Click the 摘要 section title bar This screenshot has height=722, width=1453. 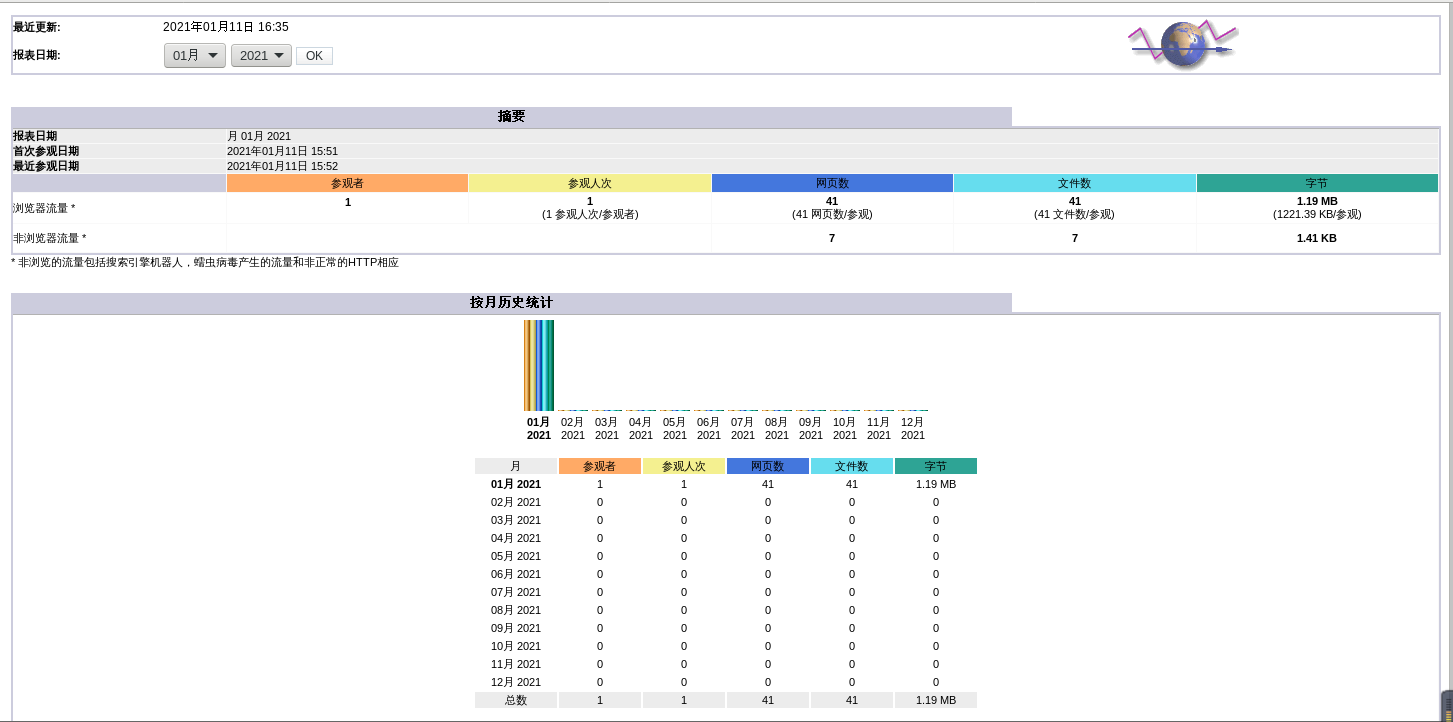[511, 116]
